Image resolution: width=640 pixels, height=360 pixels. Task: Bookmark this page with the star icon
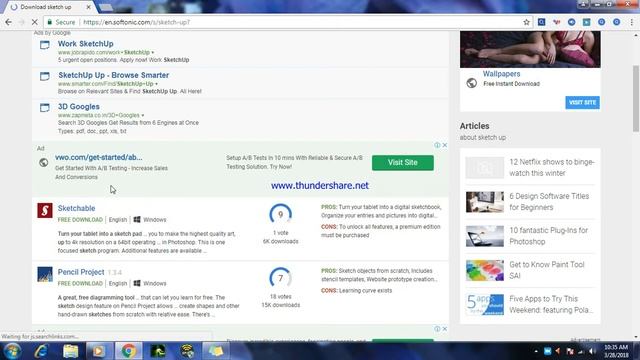pyautogui.click(x=527, y=22)
